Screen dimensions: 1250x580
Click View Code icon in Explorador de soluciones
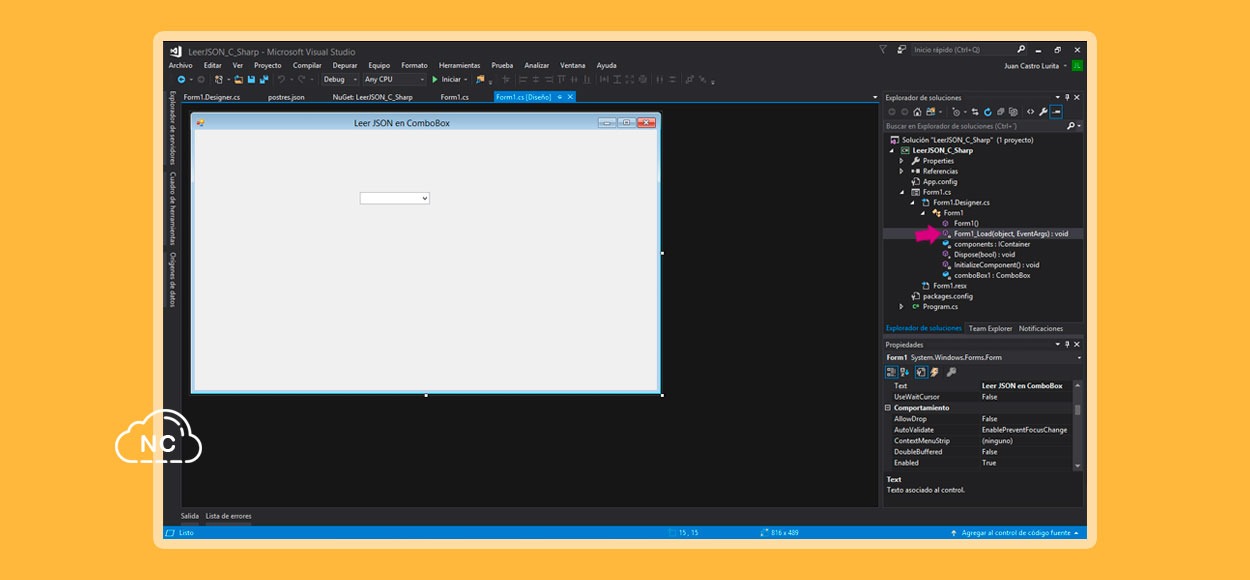coord(1030,112)
